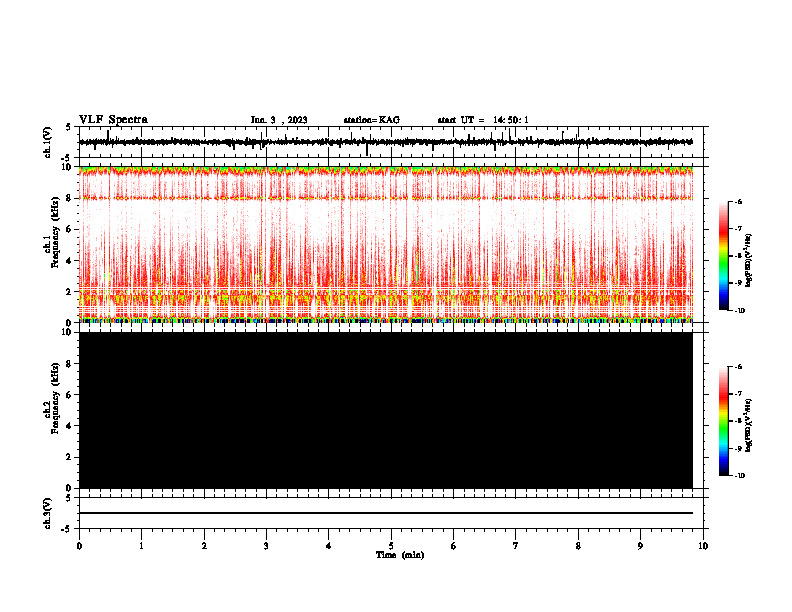Click the "-10" label on ch.2 colorbar
Screen dimensions: 792x612
[x=740, y=476]
